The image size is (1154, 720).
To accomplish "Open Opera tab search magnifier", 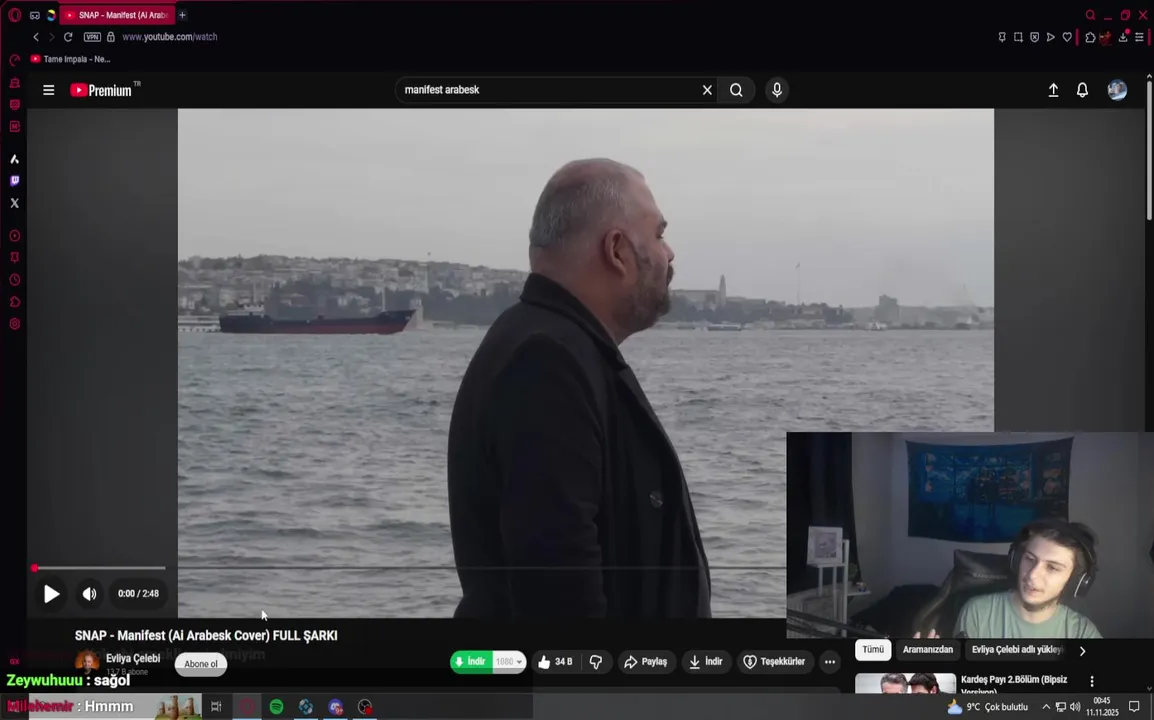I will click(x=1091, y=15).
